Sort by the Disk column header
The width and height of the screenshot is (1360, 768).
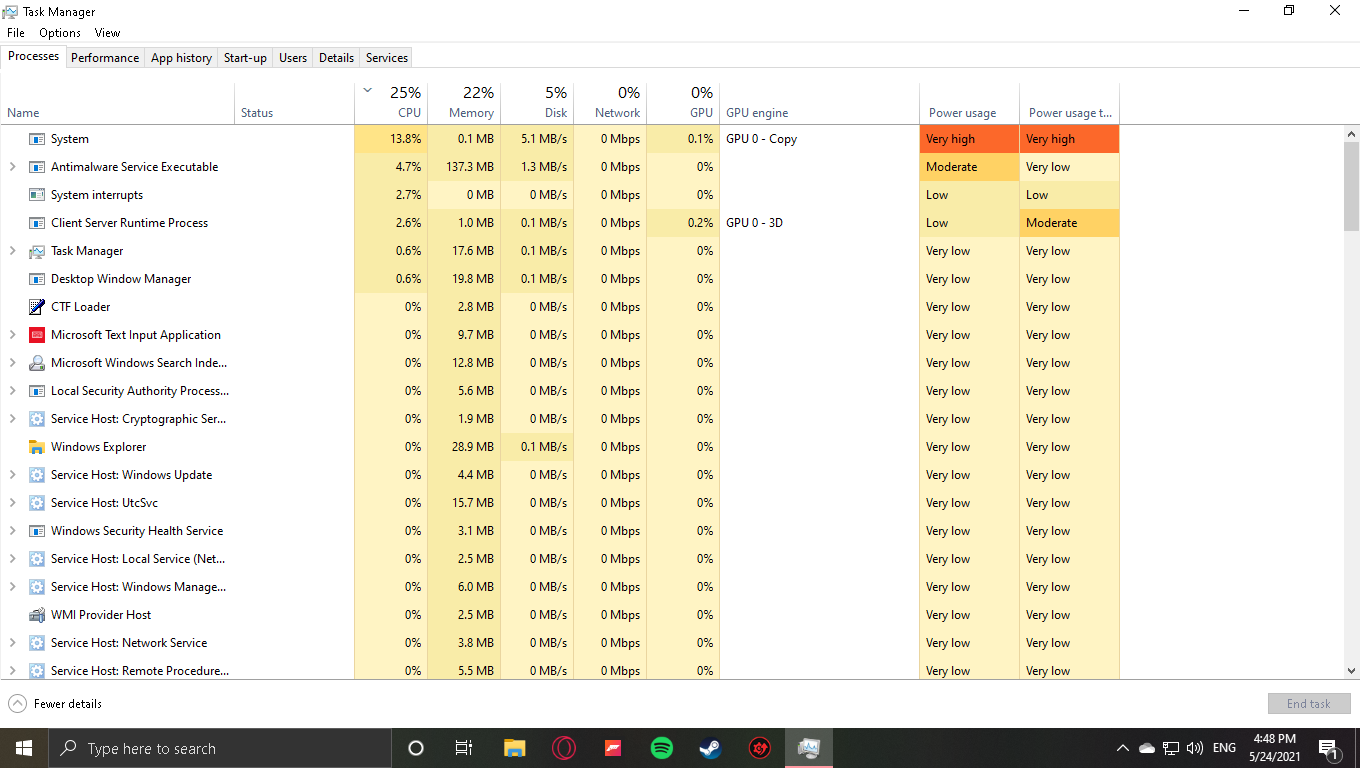click(537, 103)
